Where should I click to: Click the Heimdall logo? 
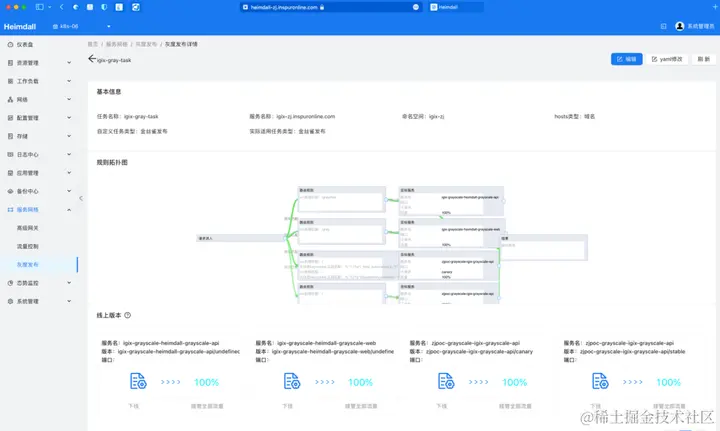click(20, 27)
